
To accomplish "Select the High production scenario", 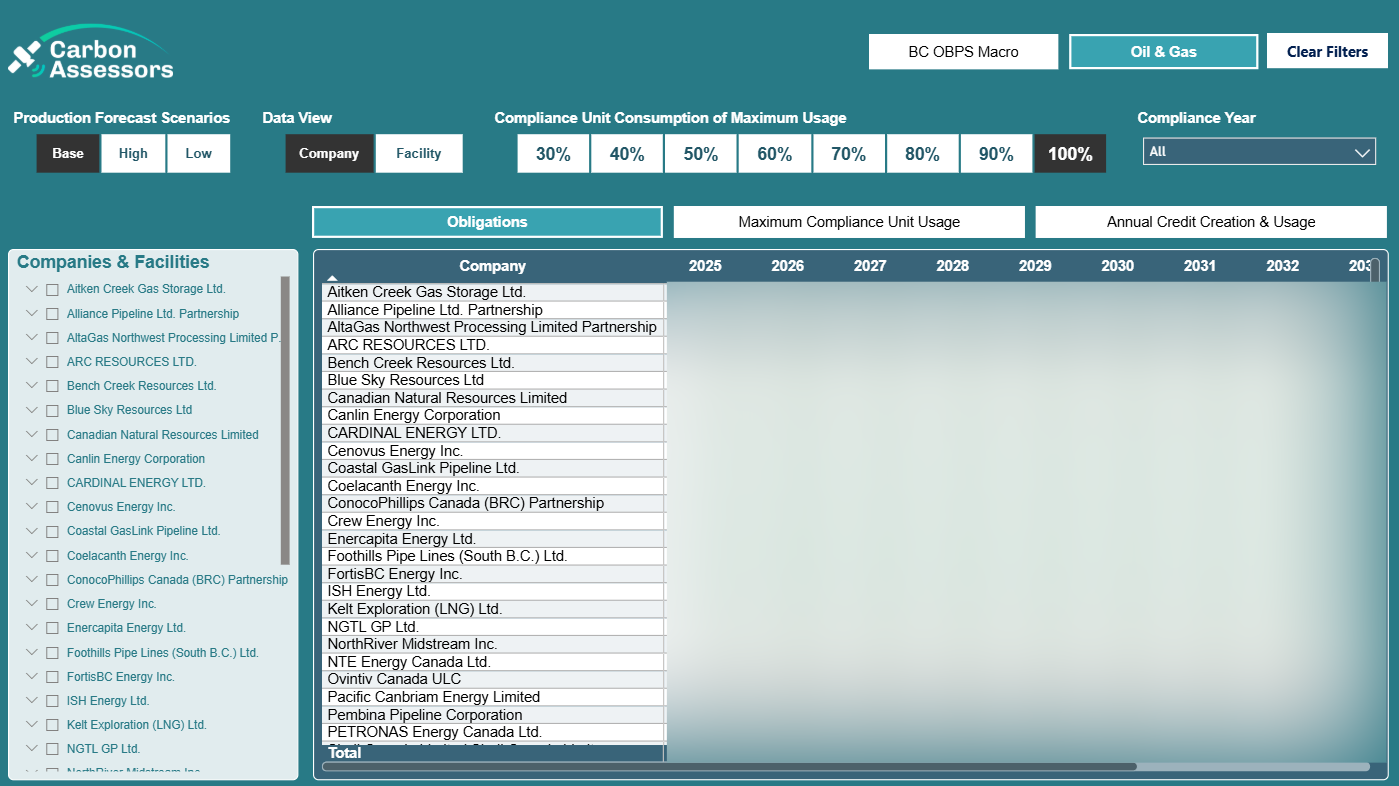I will (133, 154).
